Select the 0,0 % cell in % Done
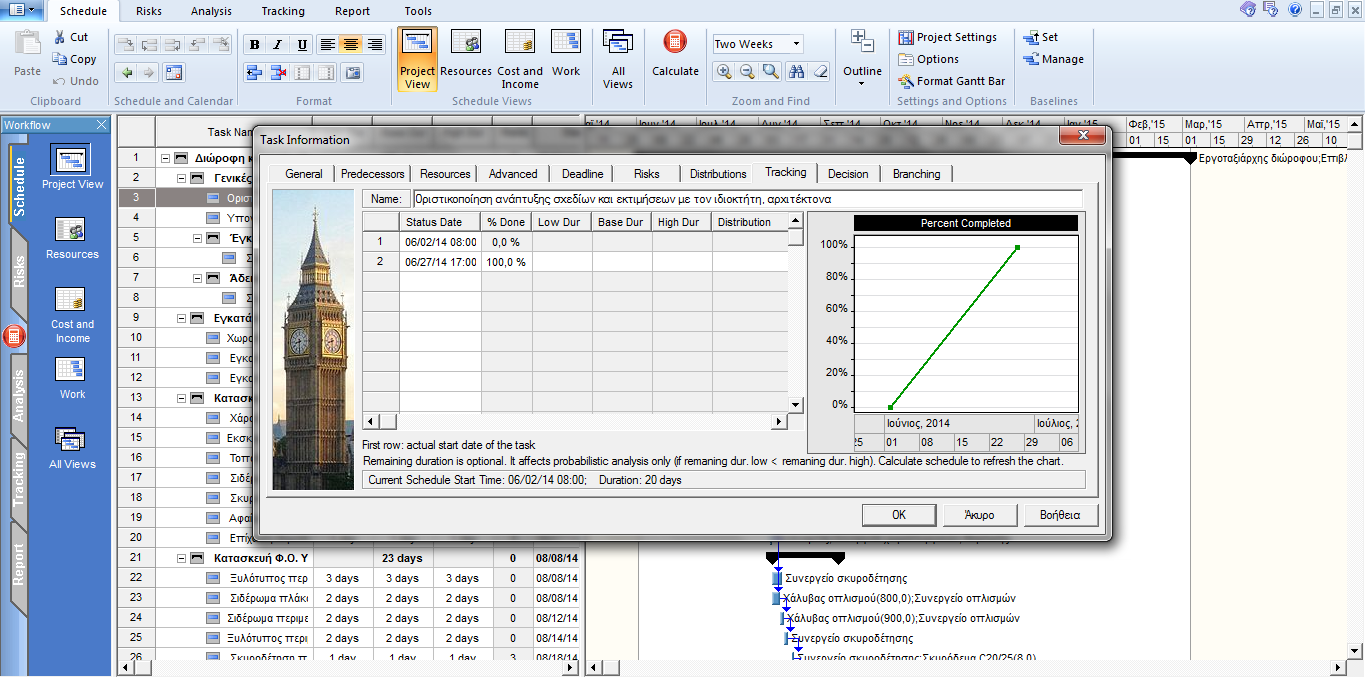1365x677 pixels. (506, 242)
